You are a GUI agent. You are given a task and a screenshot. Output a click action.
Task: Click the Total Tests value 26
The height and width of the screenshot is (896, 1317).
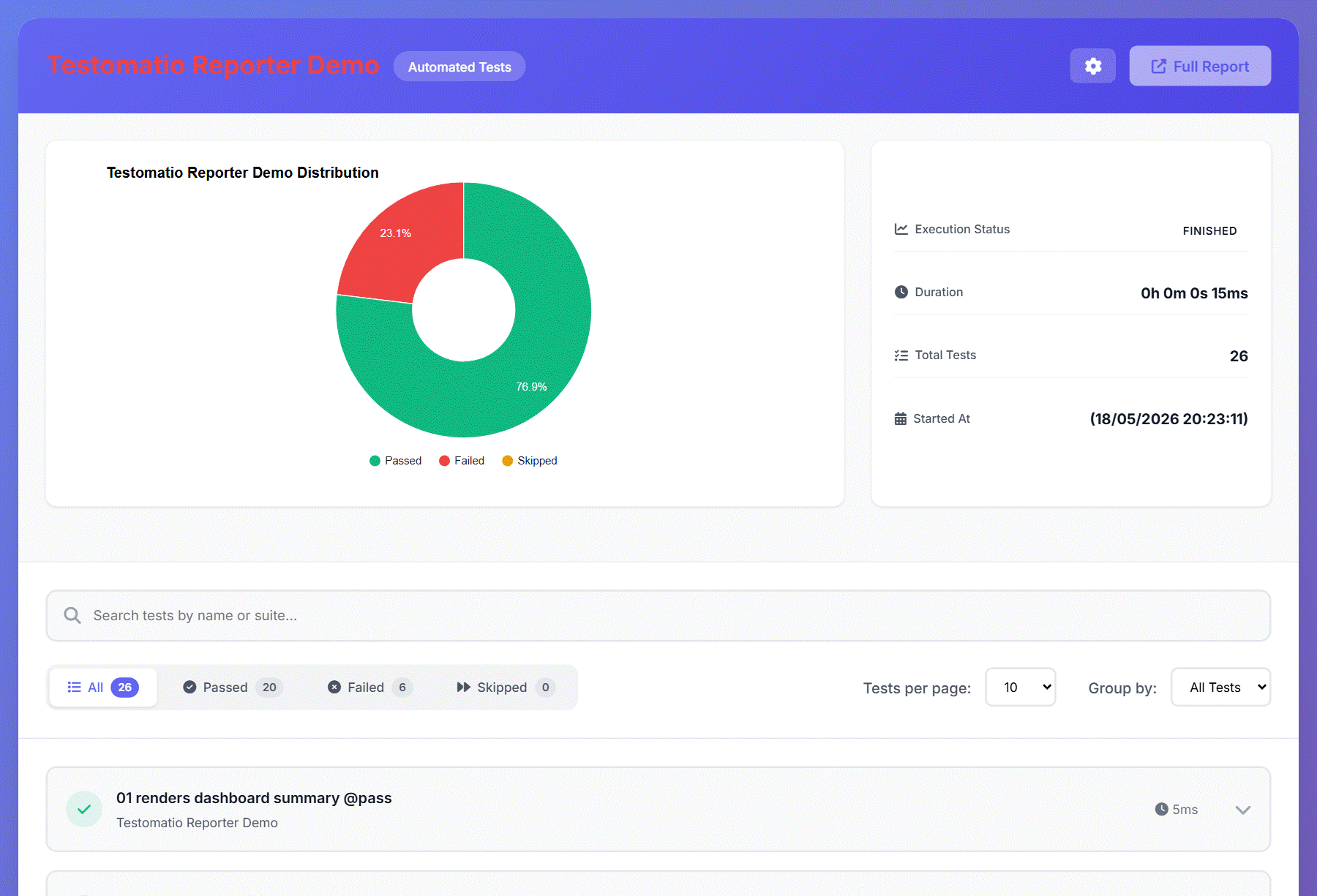tap(1239, 356)
